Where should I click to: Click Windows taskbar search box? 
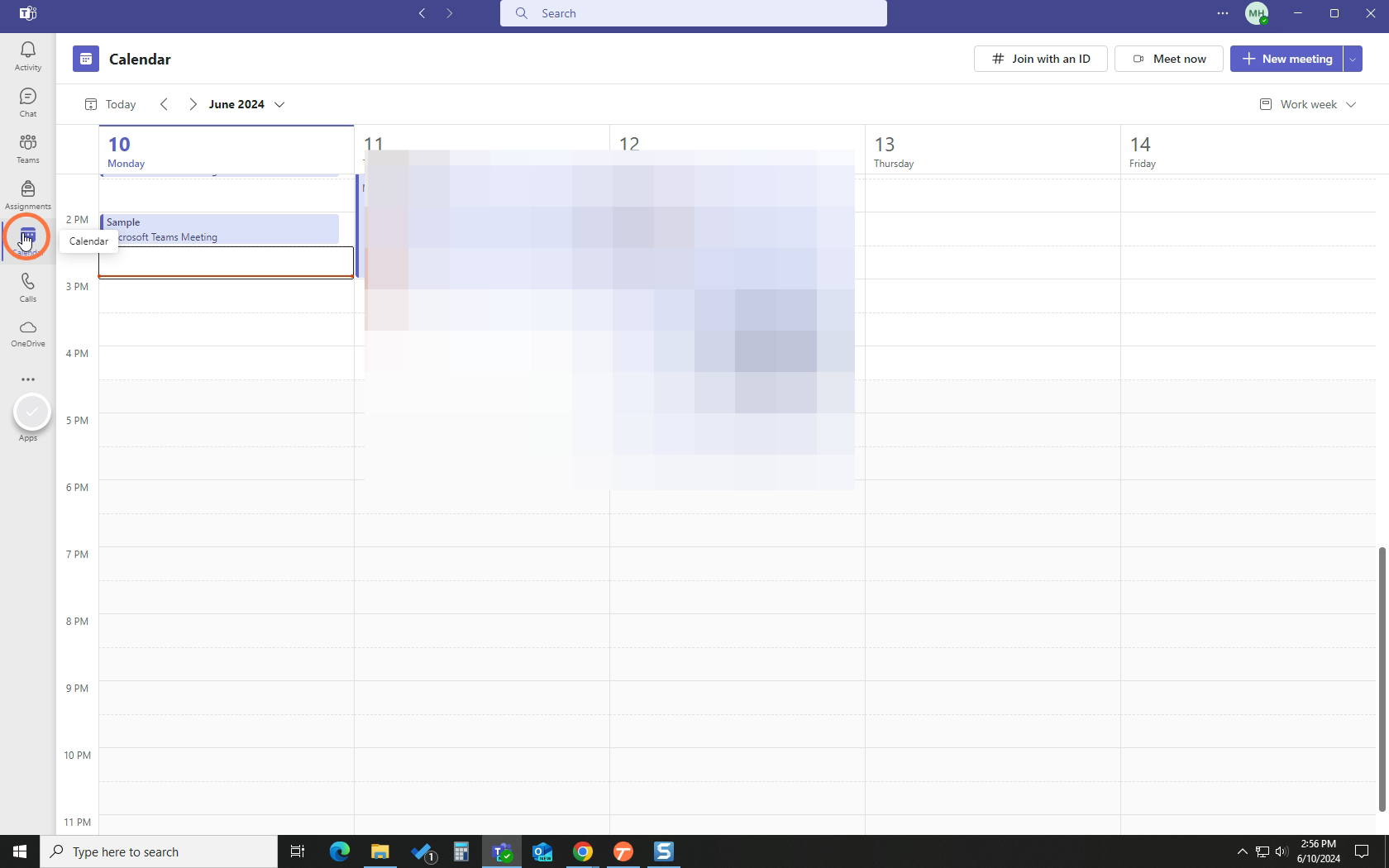pos(159,851)
